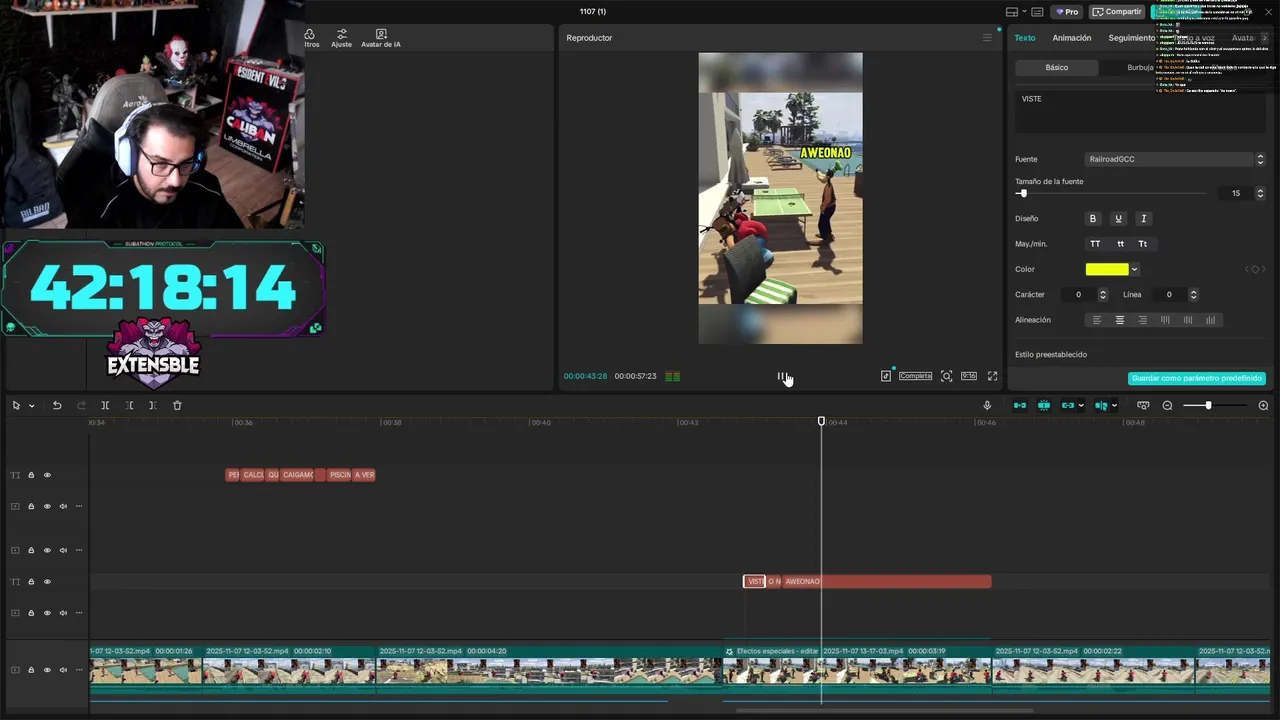This screenshot has height=720, width=1280.
Task: Select the Texto tab
Action: click(x=1025, y=38)
